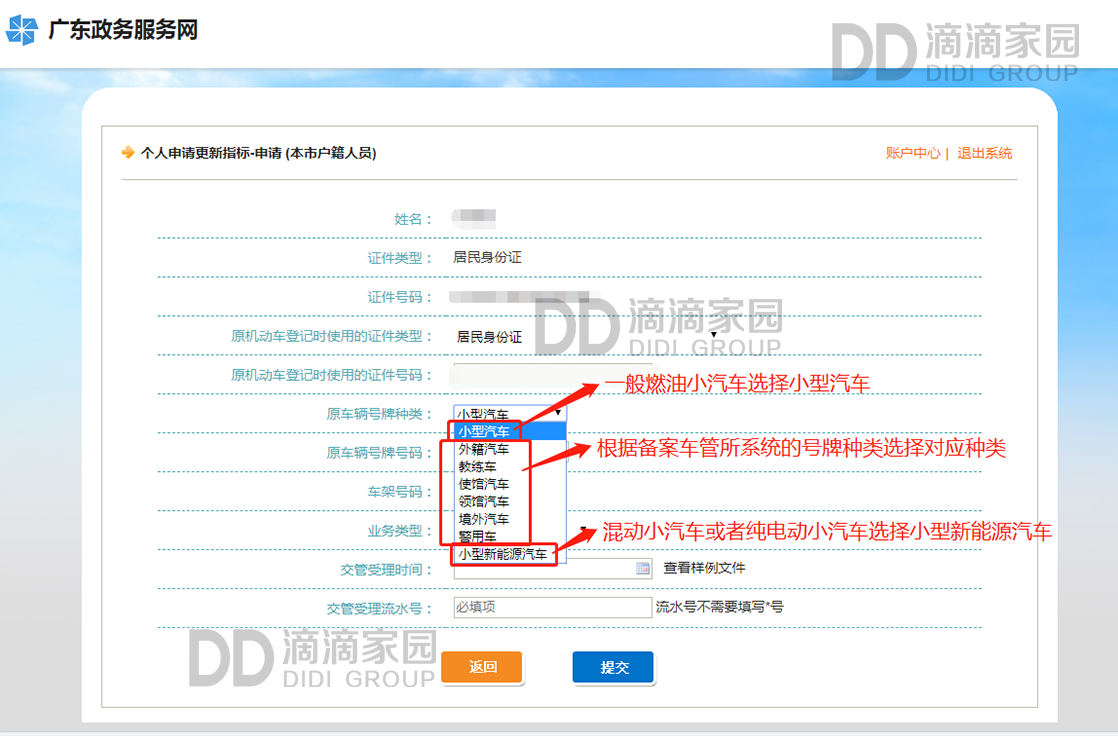Click the 居民身份证 value beside 证件类型

point(487,257)
